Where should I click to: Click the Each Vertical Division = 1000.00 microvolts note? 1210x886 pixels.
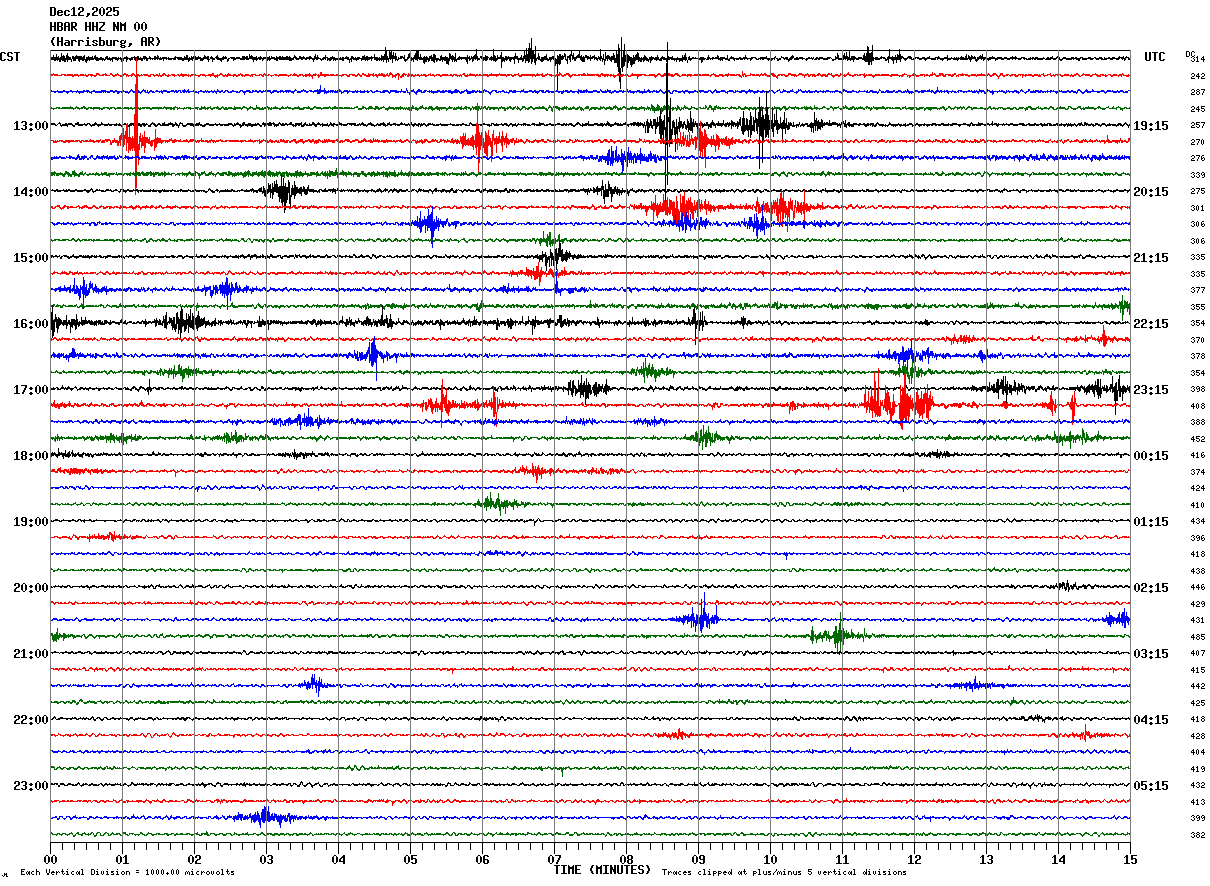click(x=127, y=872)
